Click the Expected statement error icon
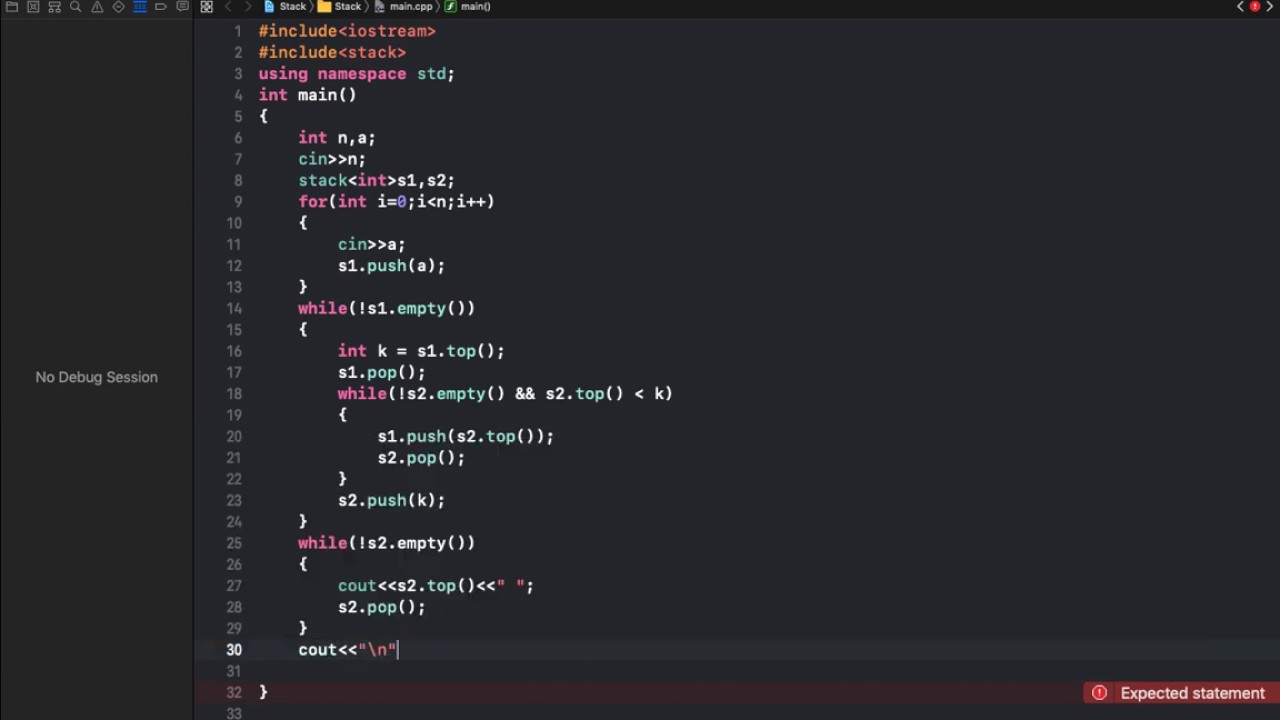This screenshot has width=1280, height=720. click(x=1099, y=693)
